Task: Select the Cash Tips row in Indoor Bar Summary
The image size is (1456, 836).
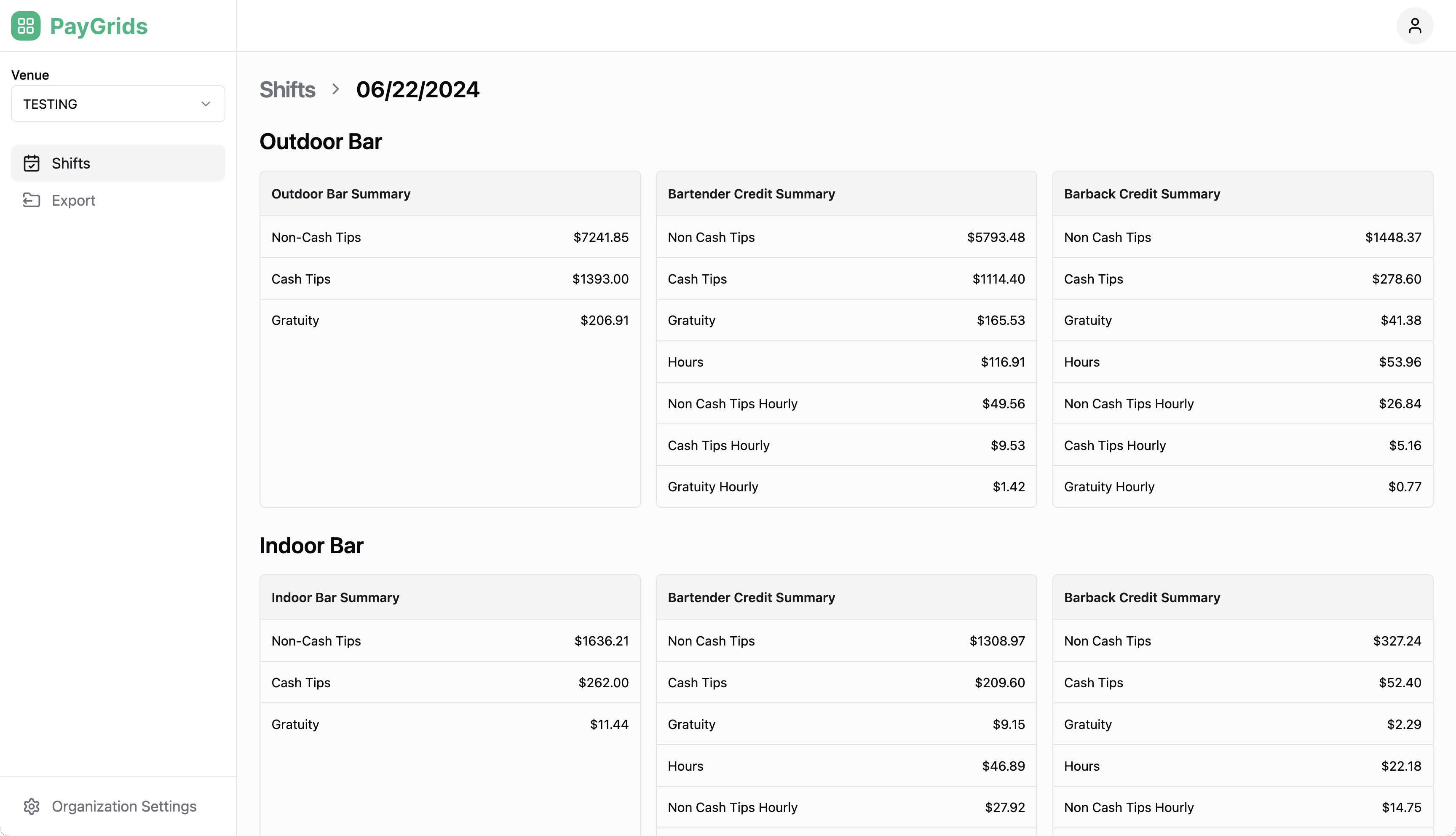Action: pyautogui.click(x=450, y=682)
